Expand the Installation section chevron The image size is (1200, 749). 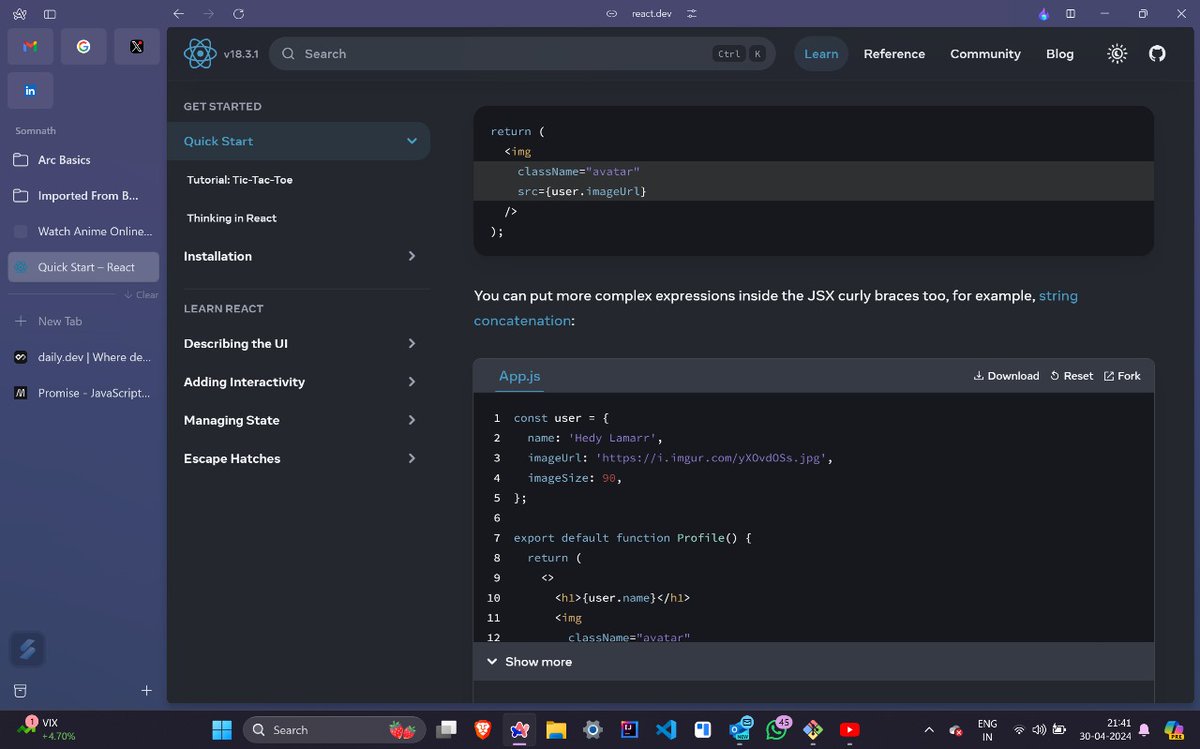412,256
